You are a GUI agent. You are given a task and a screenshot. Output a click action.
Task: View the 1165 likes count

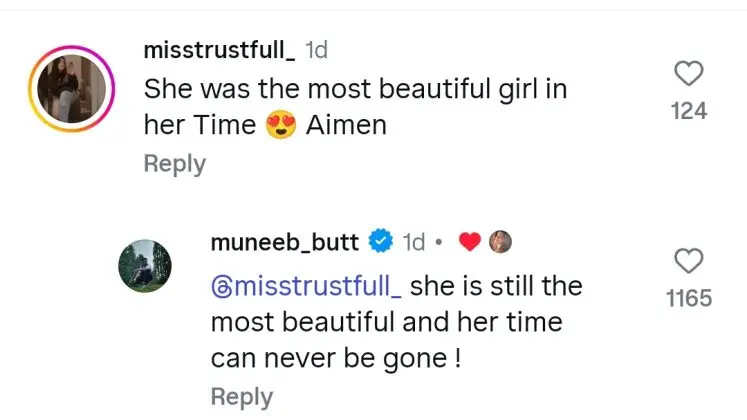click(688, 298)
